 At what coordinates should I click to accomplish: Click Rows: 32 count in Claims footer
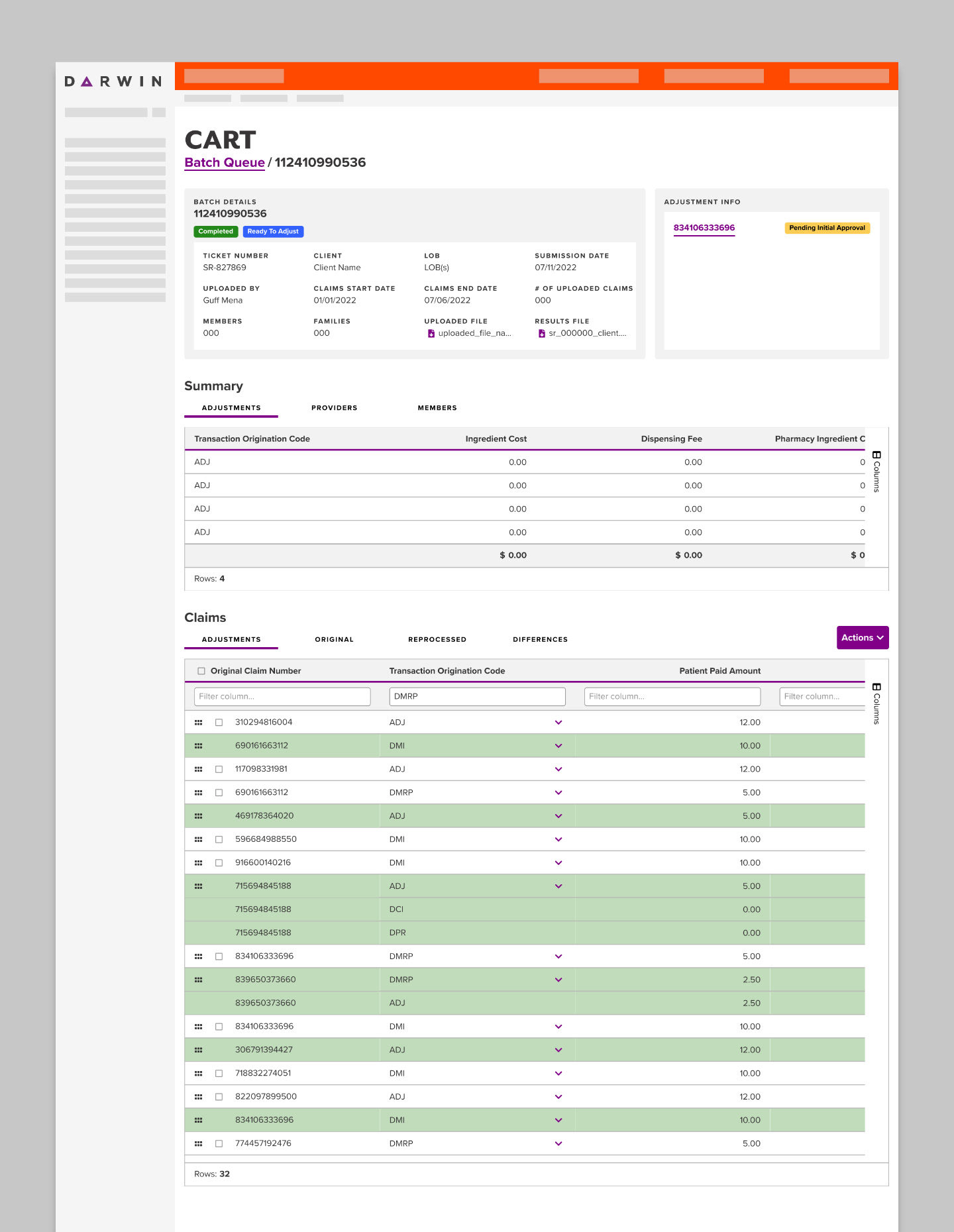[x=212, y=1174]
